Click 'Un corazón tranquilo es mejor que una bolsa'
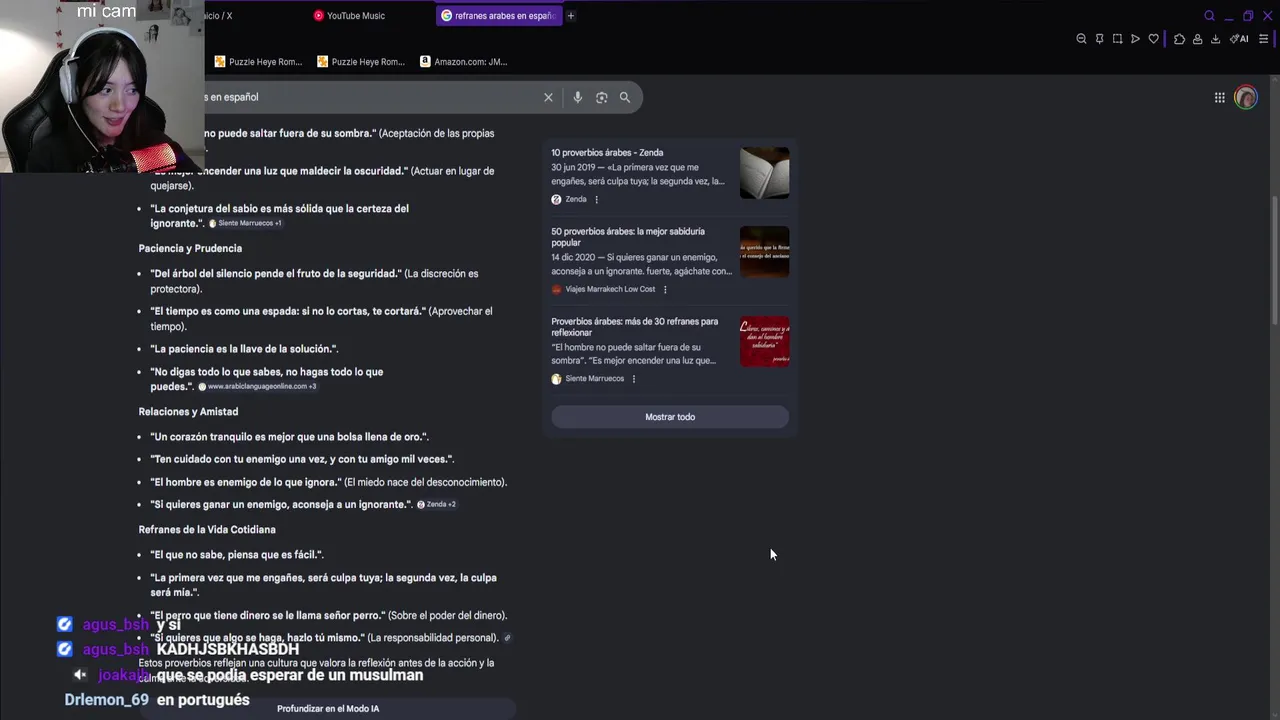 point(289,436)
